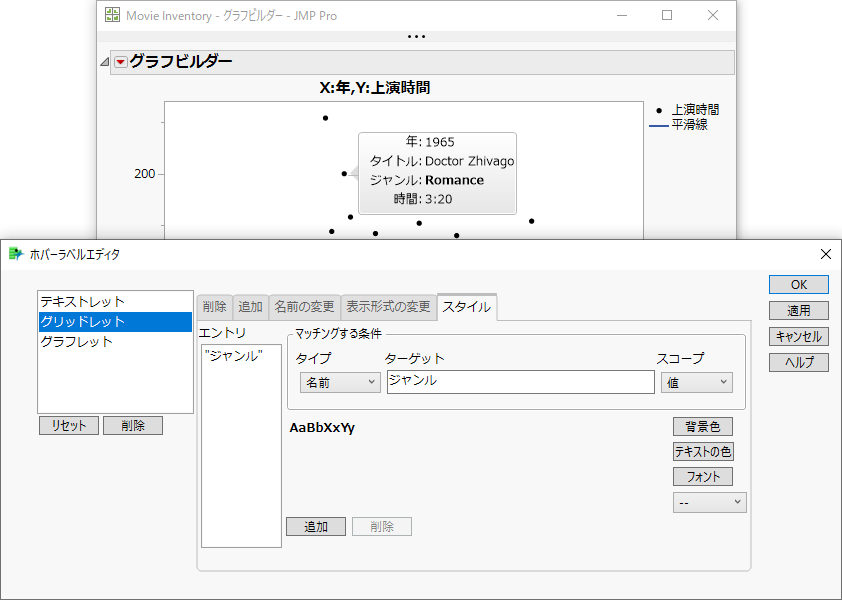Collapse the グラフビルダー report using its disclosure triangle

click(x=104, y=62)
